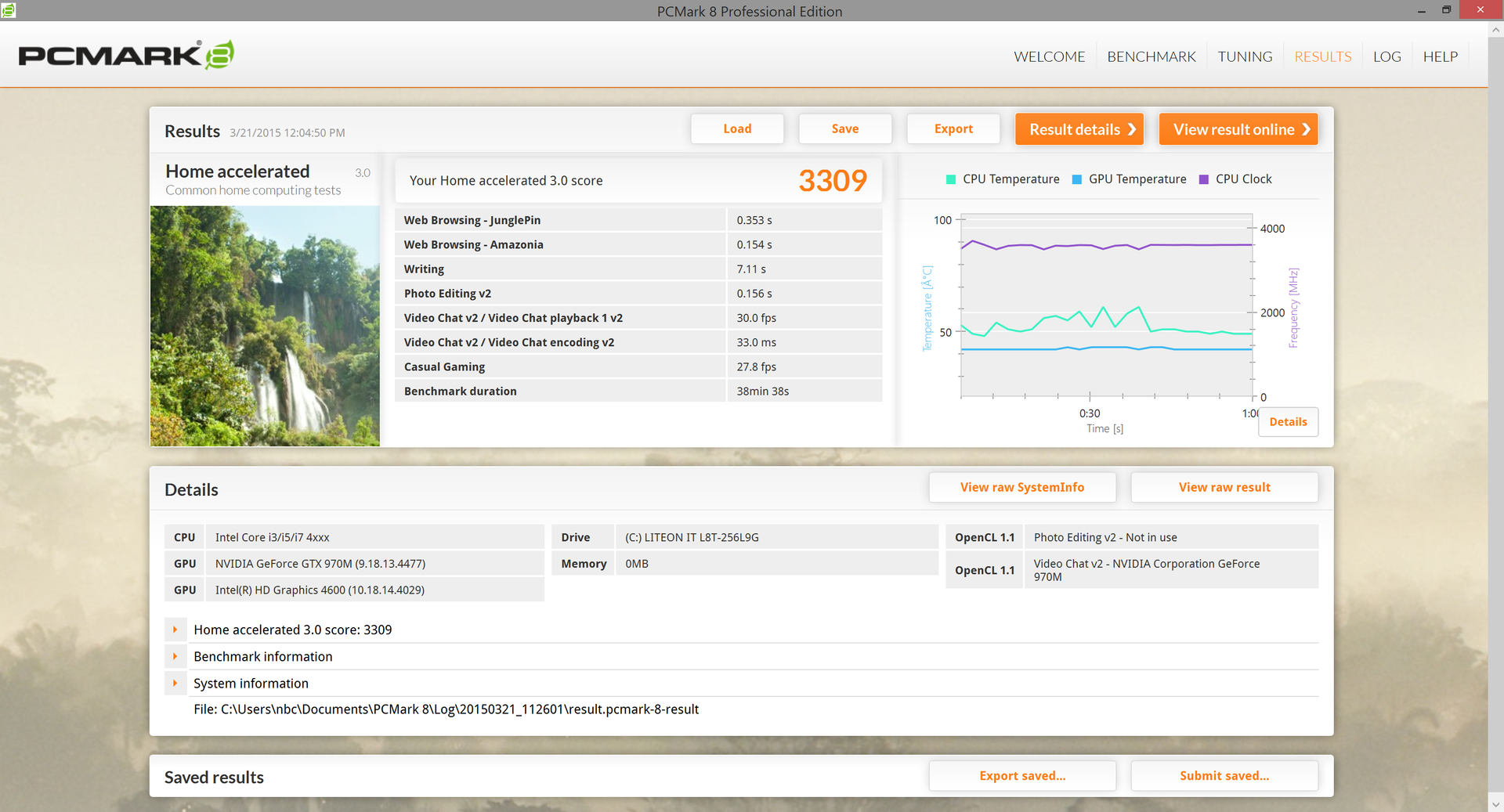Click the 27.8 fps value

(756, 366)
